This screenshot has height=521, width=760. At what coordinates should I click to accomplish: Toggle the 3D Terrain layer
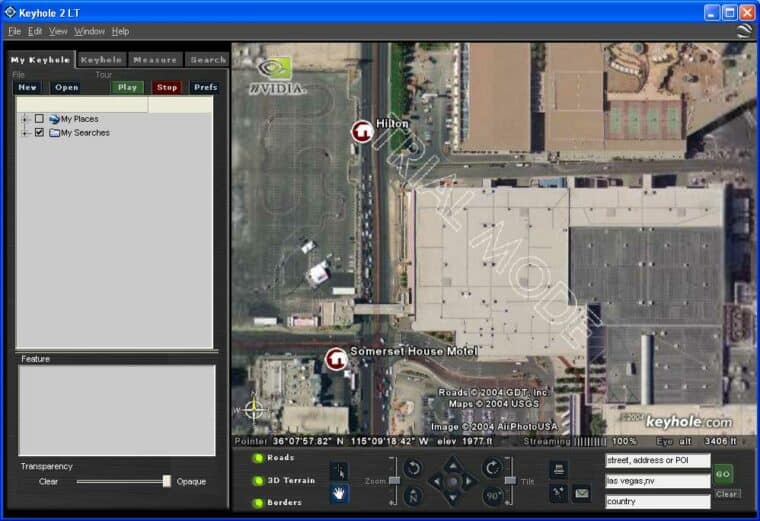click(x=258, y=480)
